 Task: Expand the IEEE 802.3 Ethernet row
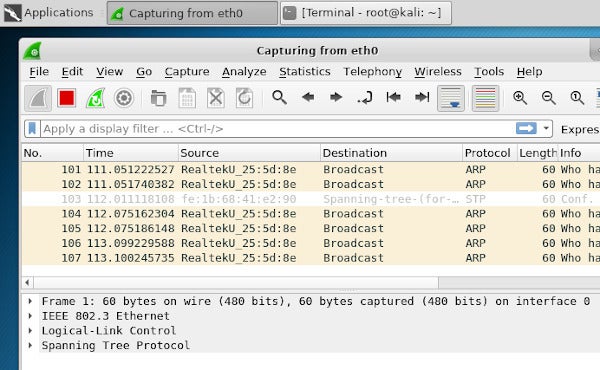tap(30, 316)
